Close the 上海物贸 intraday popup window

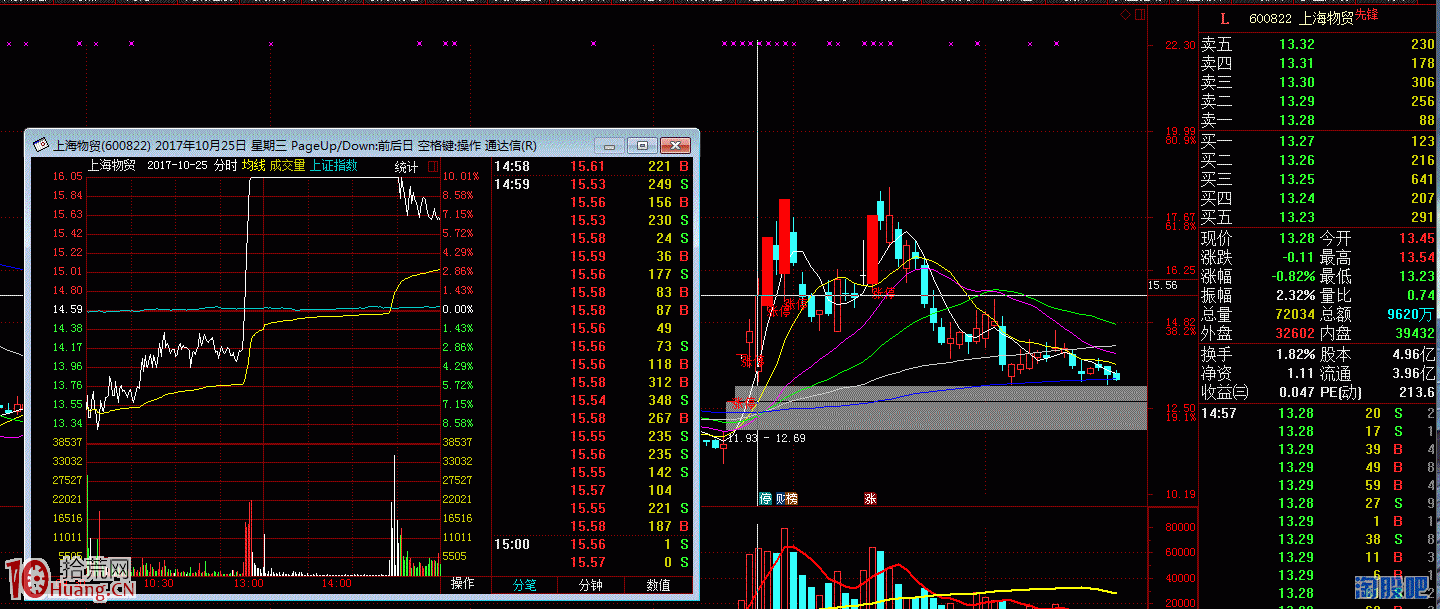click(x=676, y=145)
